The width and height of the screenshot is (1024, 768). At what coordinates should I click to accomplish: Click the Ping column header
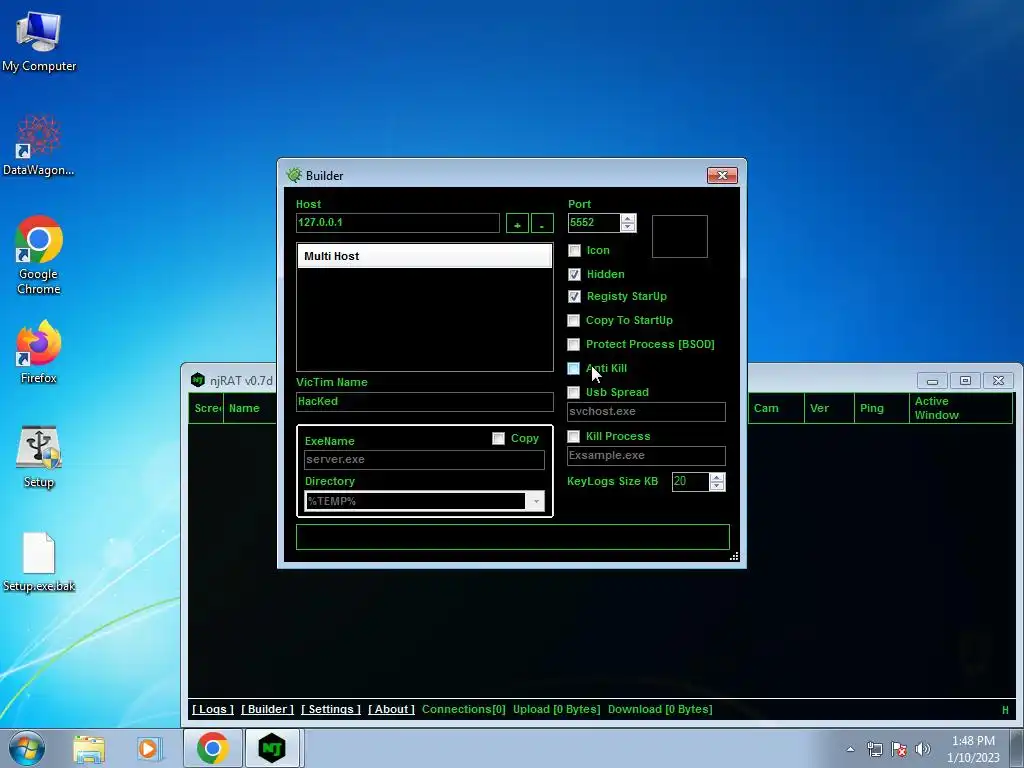coord(882,408)
